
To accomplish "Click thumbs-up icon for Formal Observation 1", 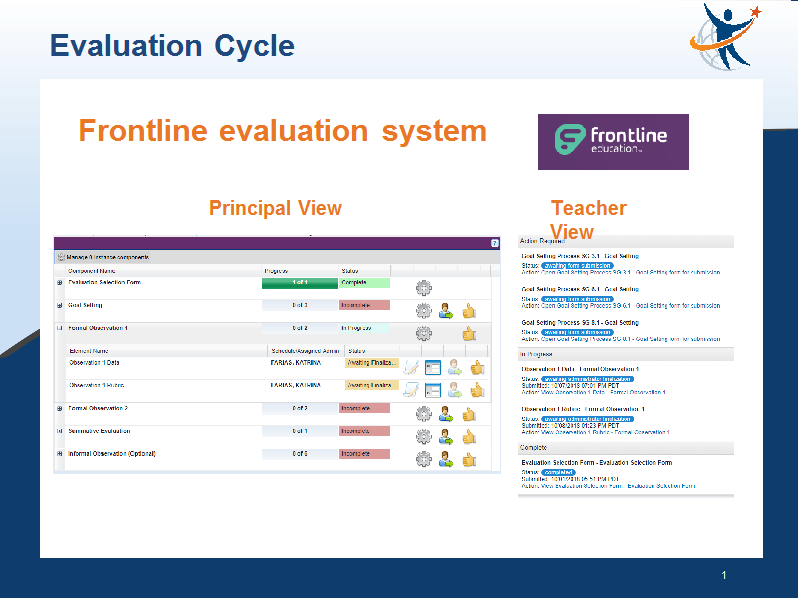I will click(x=469, y=334).
